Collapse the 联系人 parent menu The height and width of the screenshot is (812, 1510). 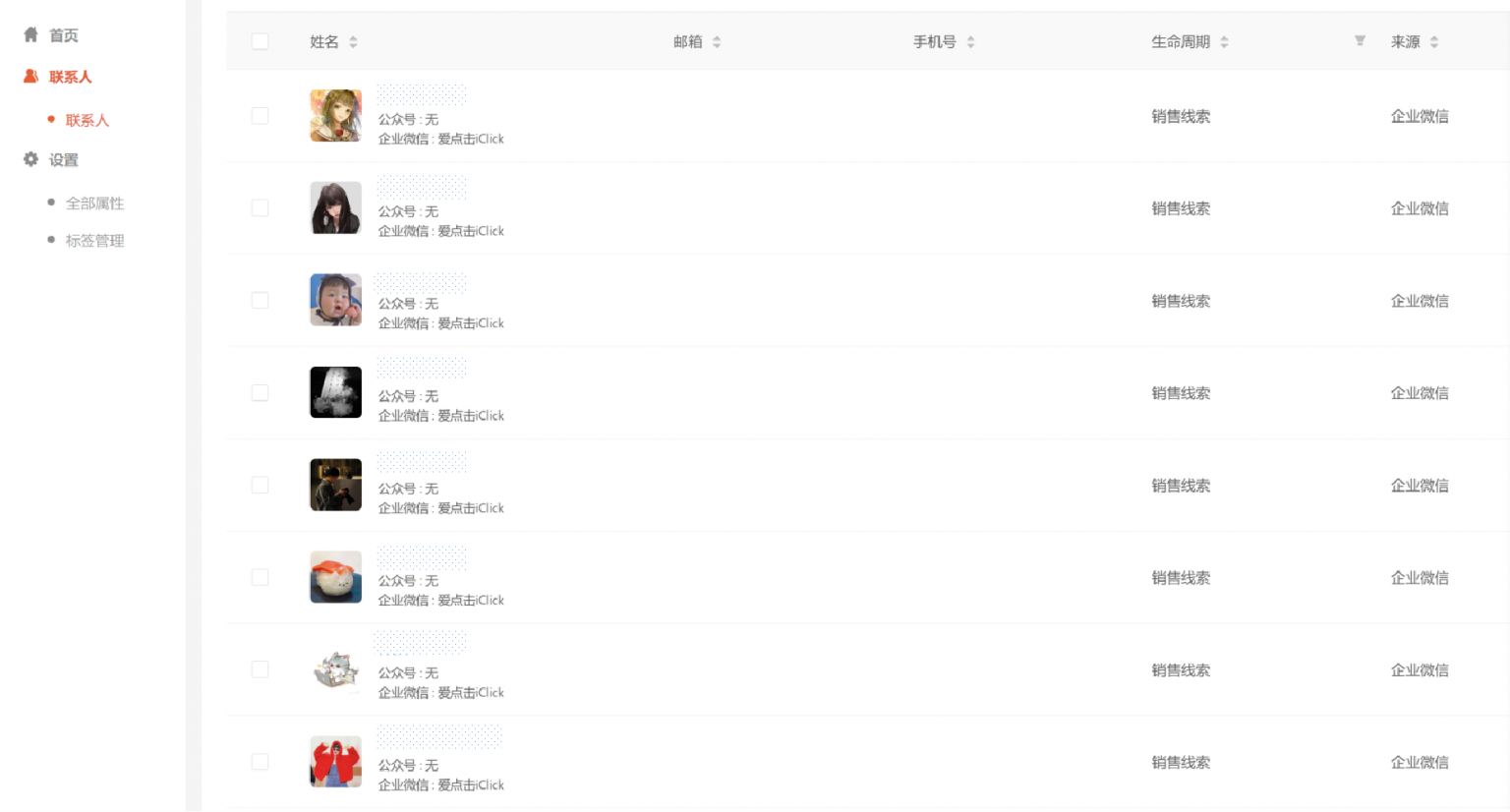(70, 77)
